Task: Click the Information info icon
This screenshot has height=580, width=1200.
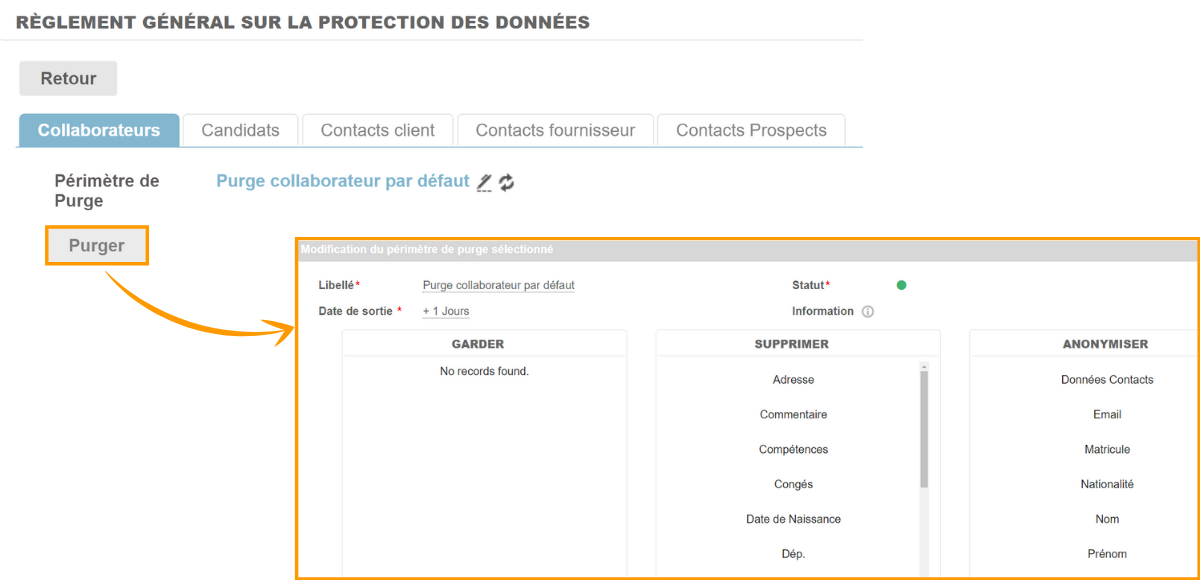Action: tap(868, 311)
